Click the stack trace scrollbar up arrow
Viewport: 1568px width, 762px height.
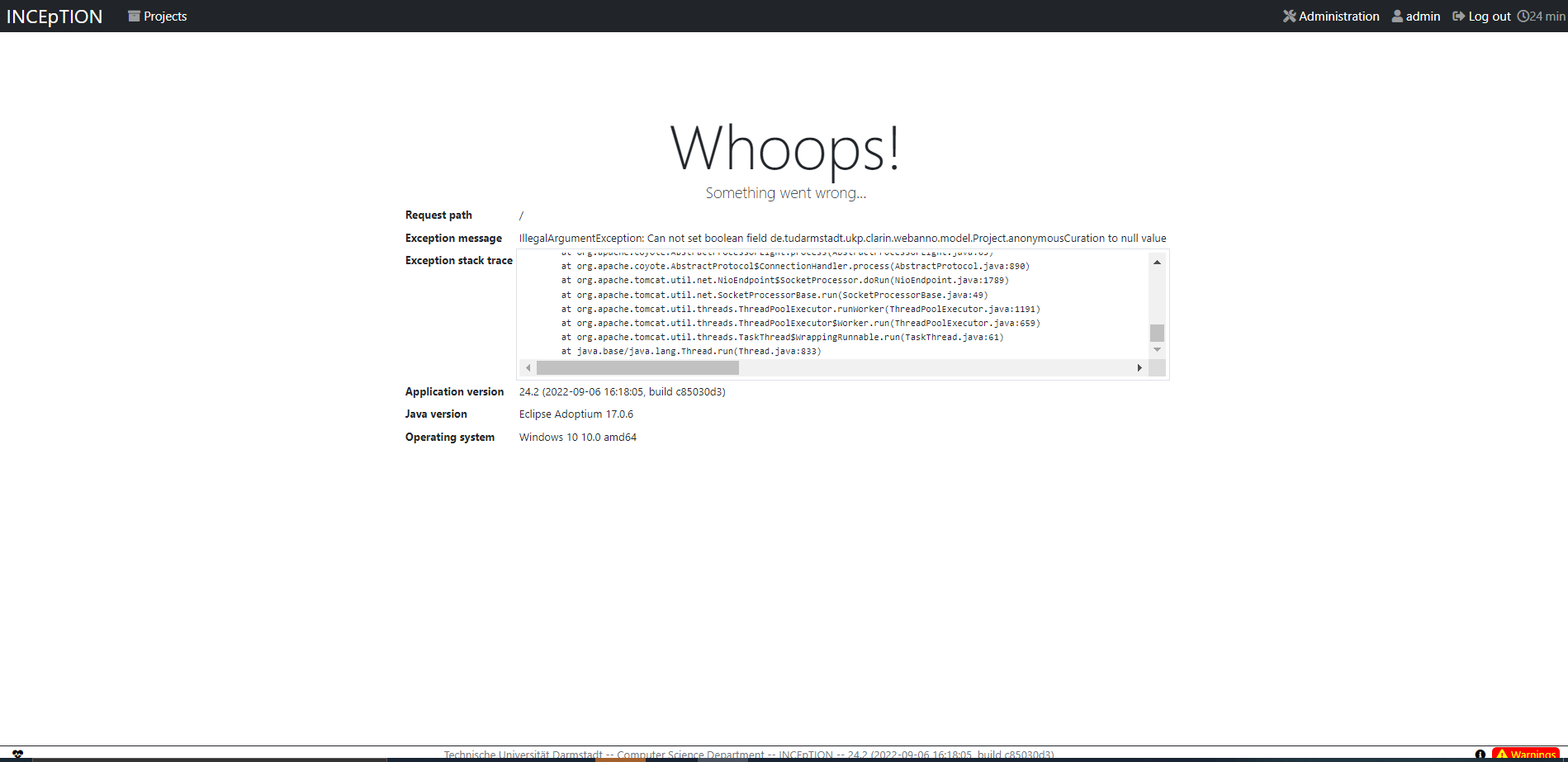point(1157,263)
